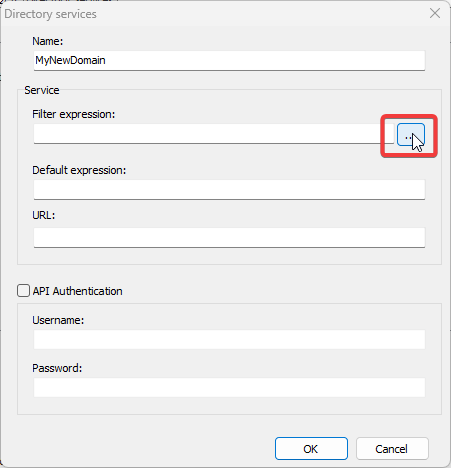Click the "Username:" label
The width and height of the screenshot is (451, 468).
[58, 320]
